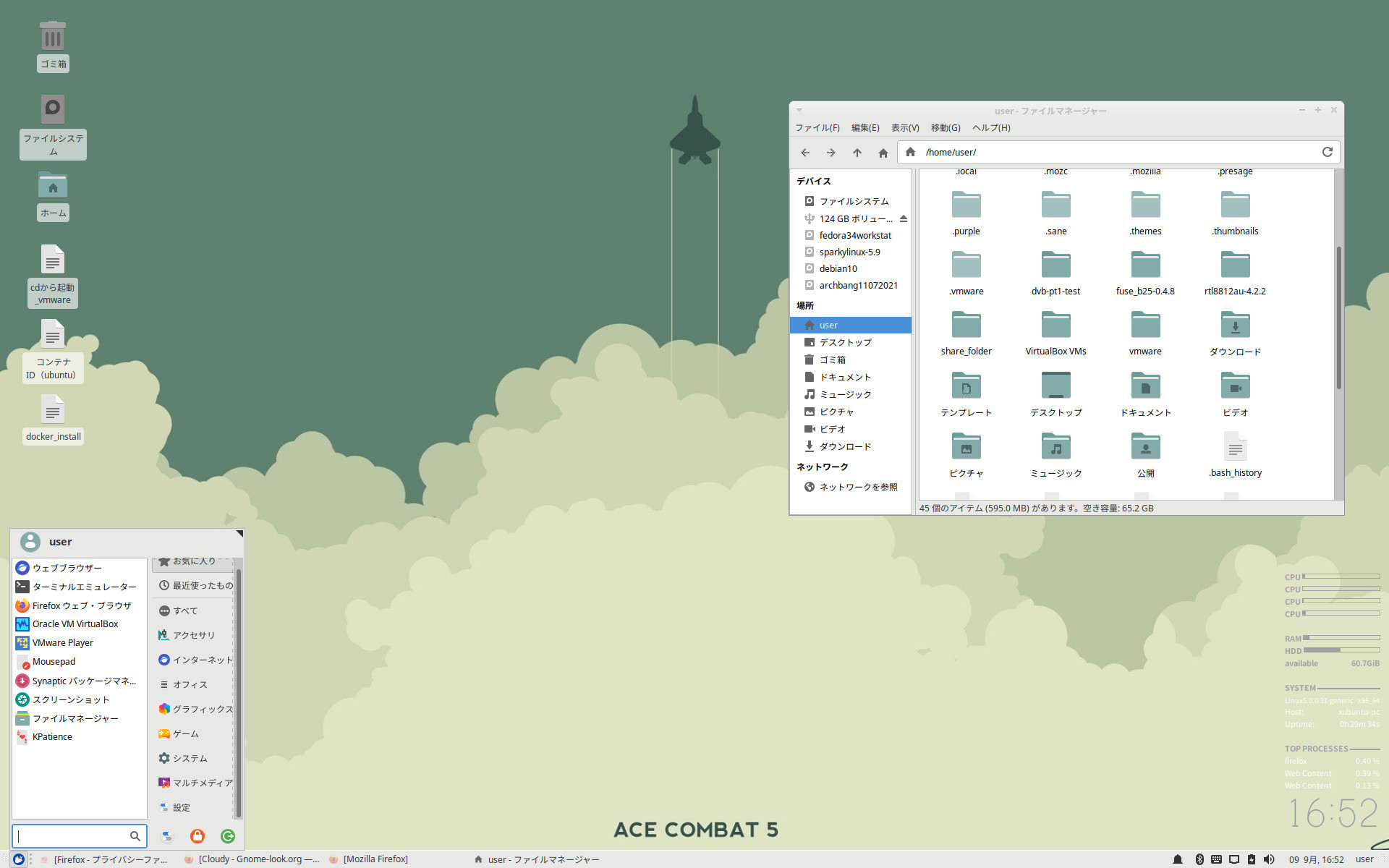
Task: Launch VMware Player from menu
Action: point(79,642)
